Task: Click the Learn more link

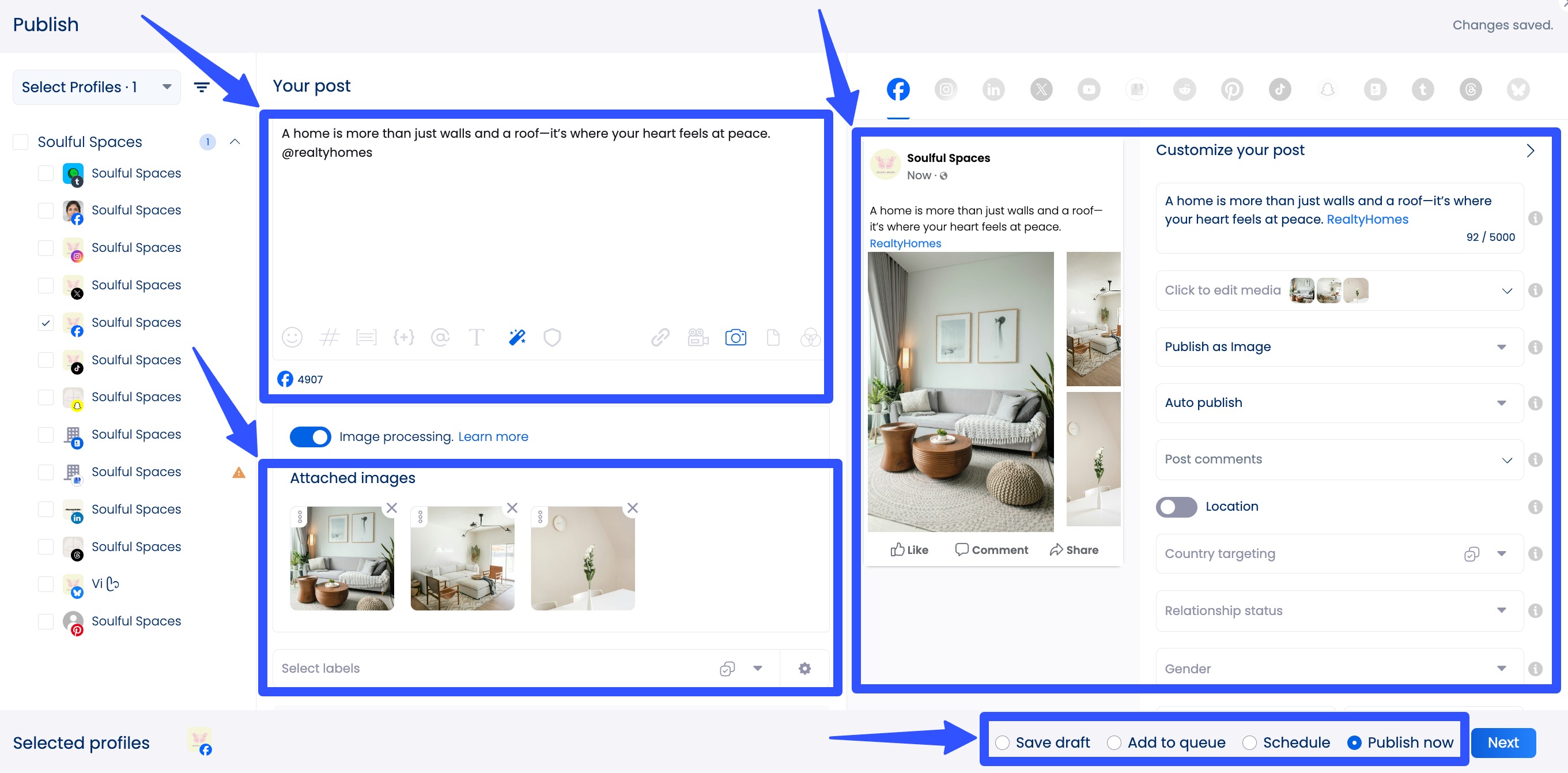Action: [x=493, y=436]
